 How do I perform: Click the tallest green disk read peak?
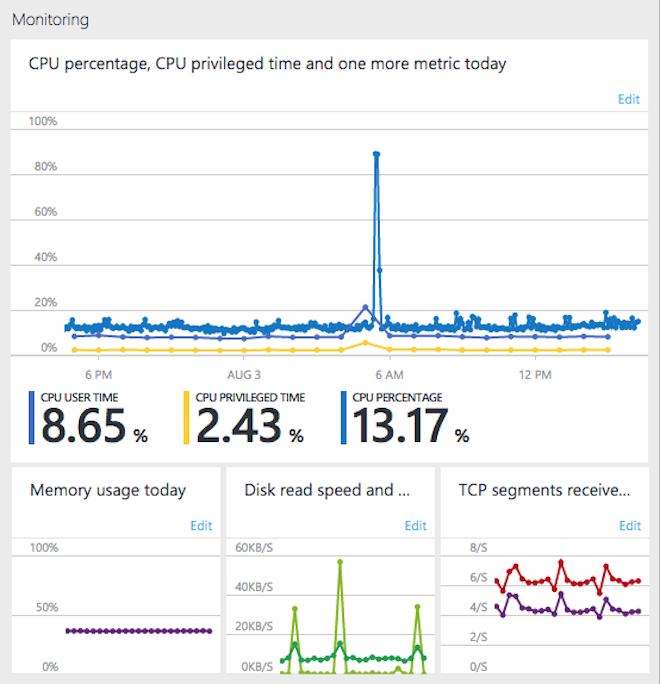tap(340, 562)
